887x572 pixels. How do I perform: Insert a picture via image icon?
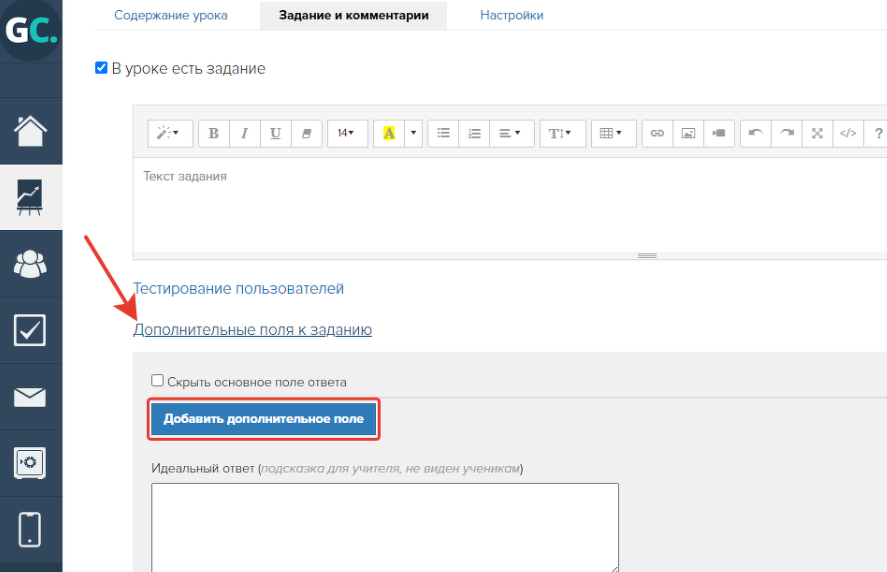(x=688, y=134)
